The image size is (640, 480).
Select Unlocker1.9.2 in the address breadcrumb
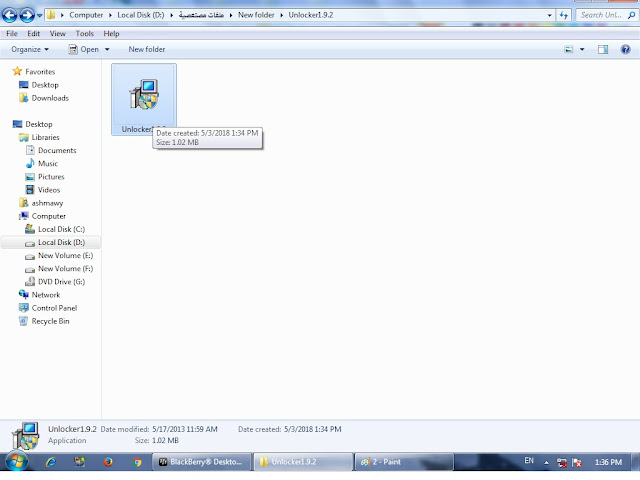(x=311, y=15)
